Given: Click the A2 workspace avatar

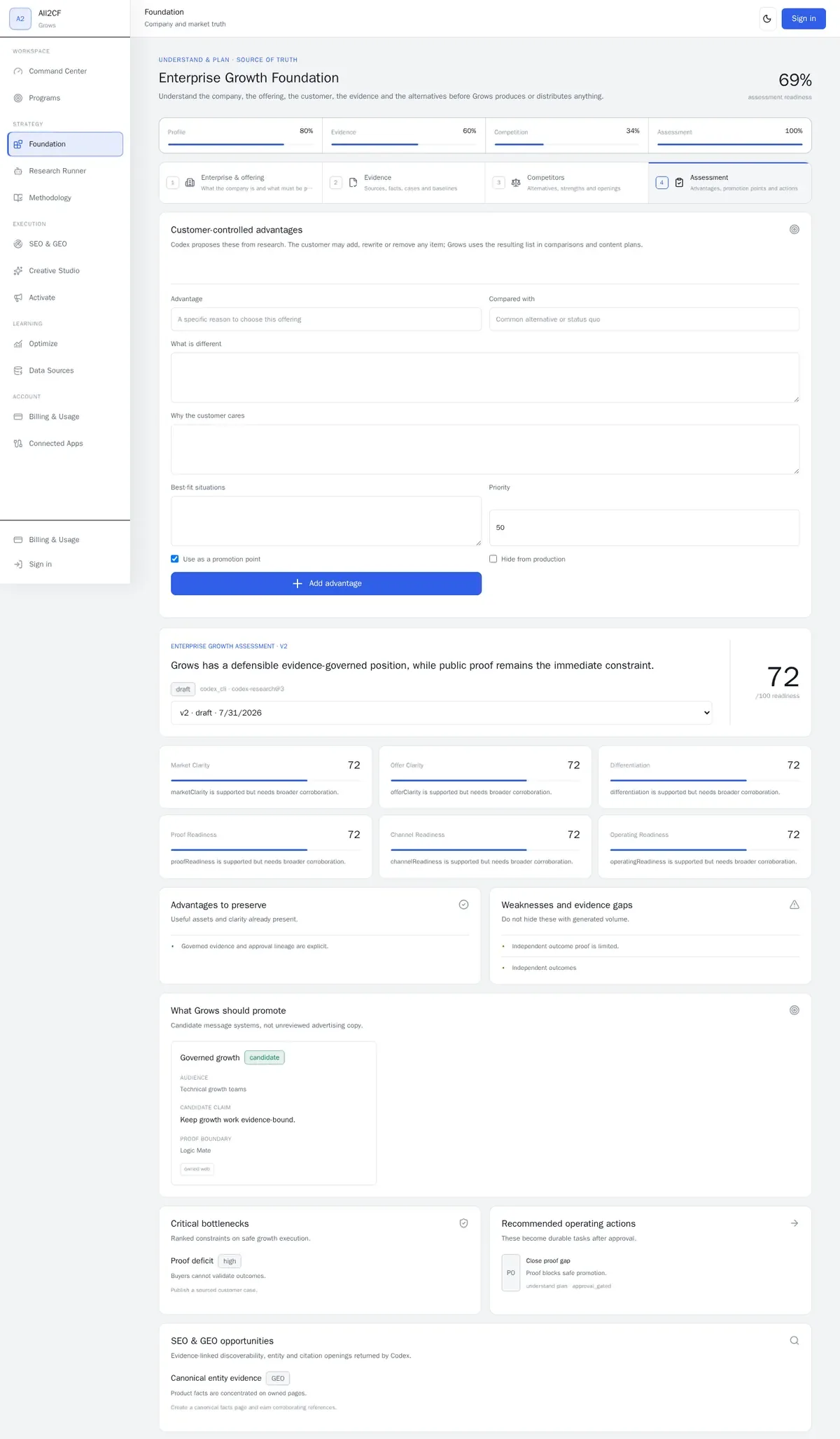Looking at the screenshot, I should [20, 19].
